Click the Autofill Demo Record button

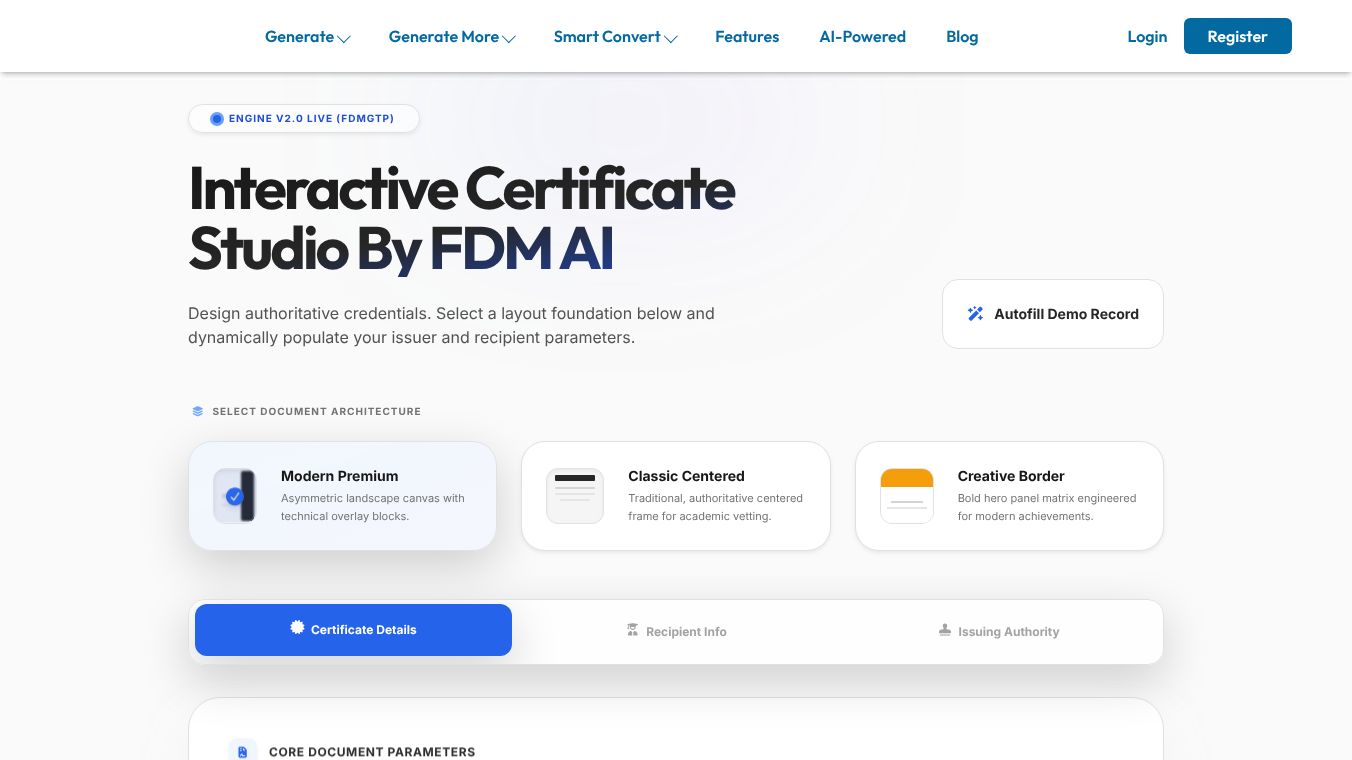click(1053, 314)
